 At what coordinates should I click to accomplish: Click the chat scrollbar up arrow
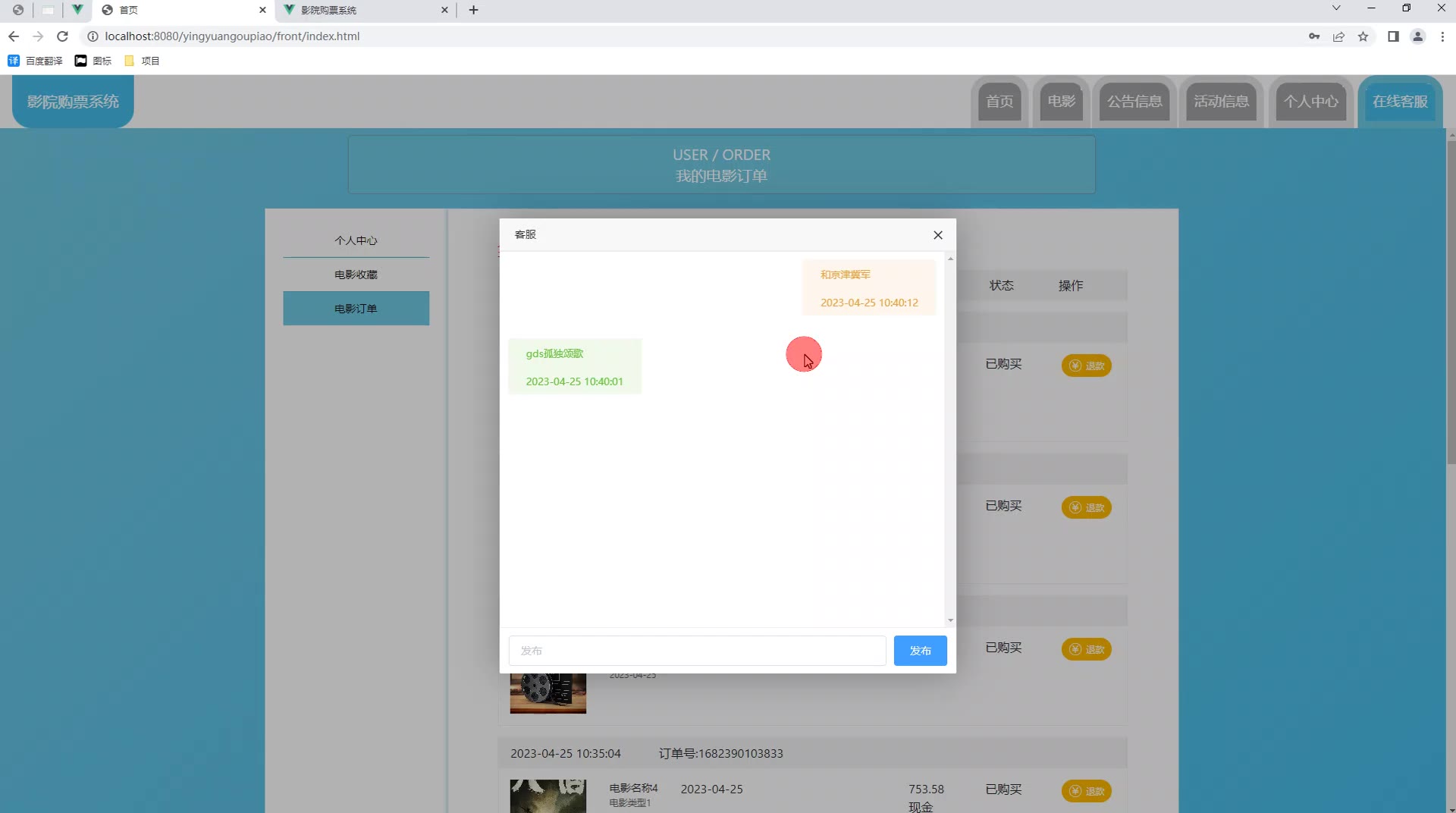950,259
